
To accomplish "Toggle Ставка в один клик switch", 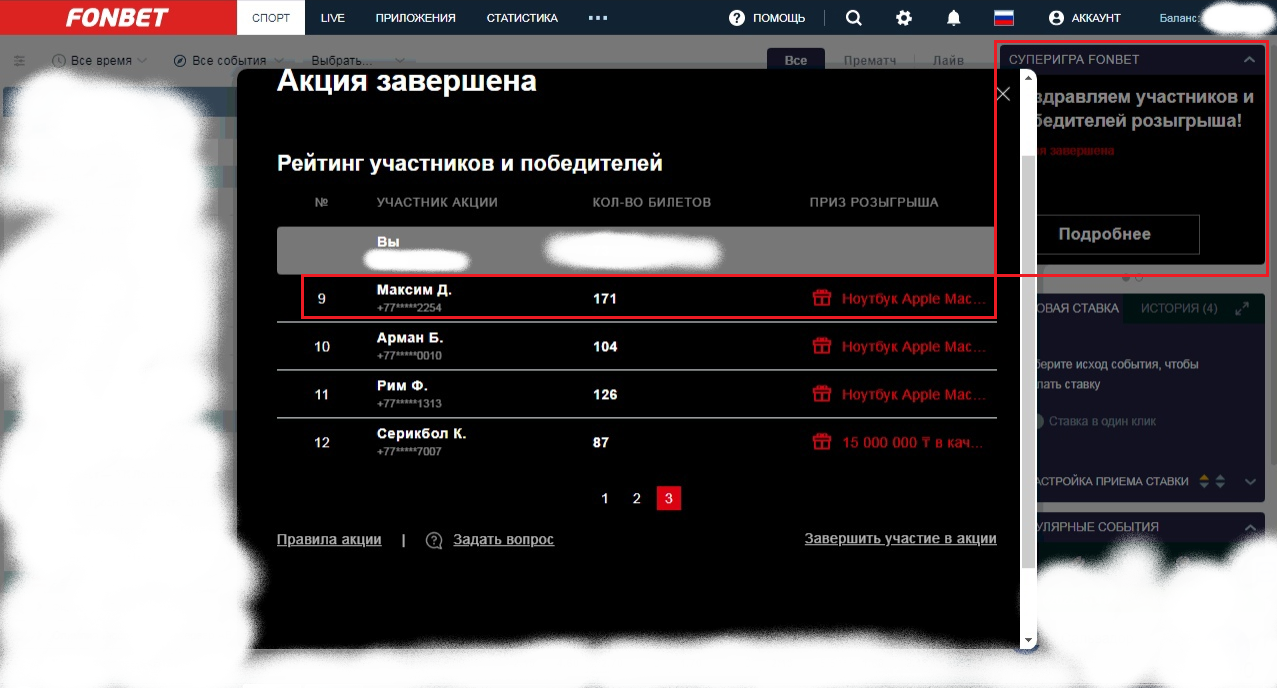I will point(1040,421).
